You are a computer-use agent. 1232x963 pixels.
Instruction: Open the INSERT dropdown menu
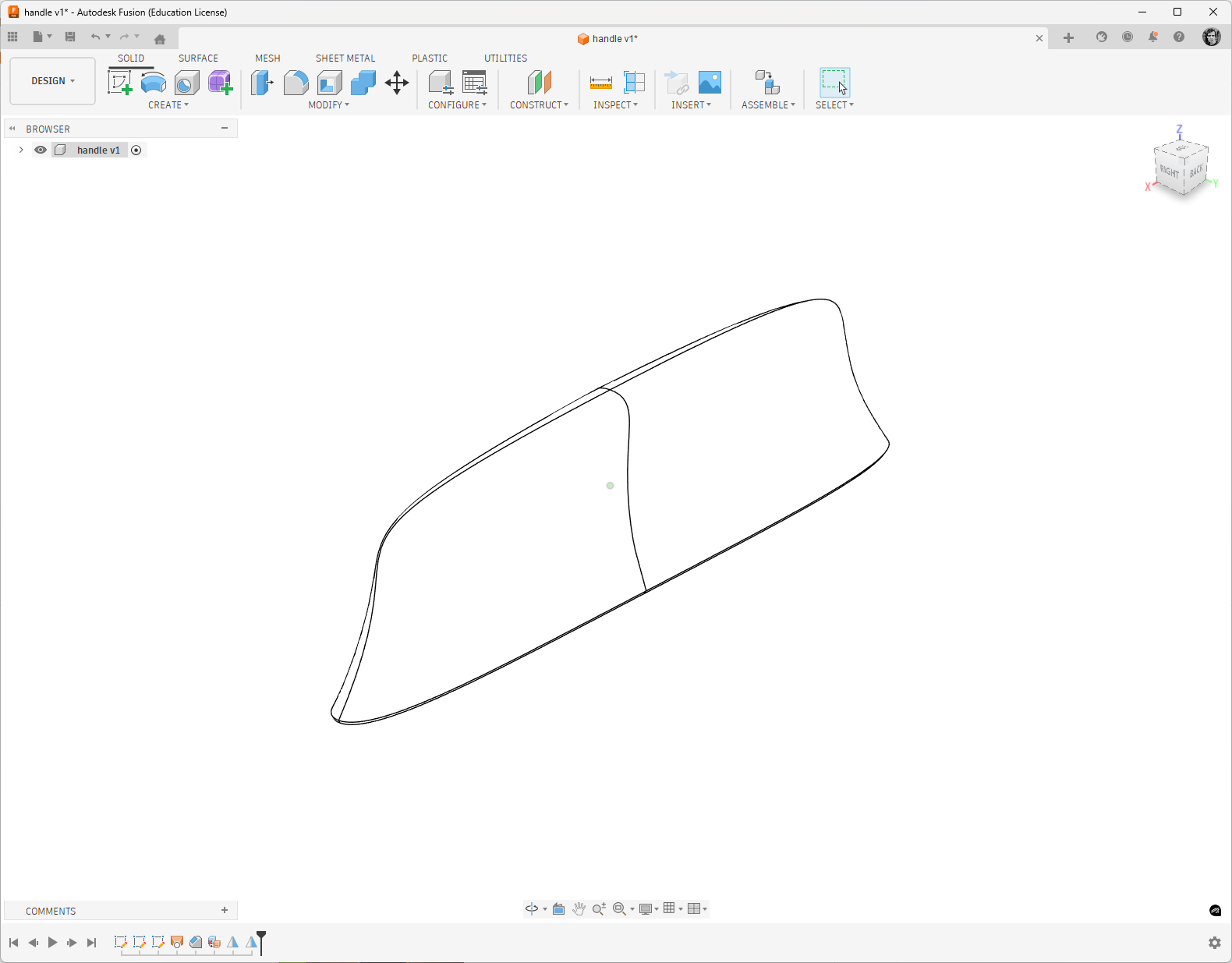691,104
